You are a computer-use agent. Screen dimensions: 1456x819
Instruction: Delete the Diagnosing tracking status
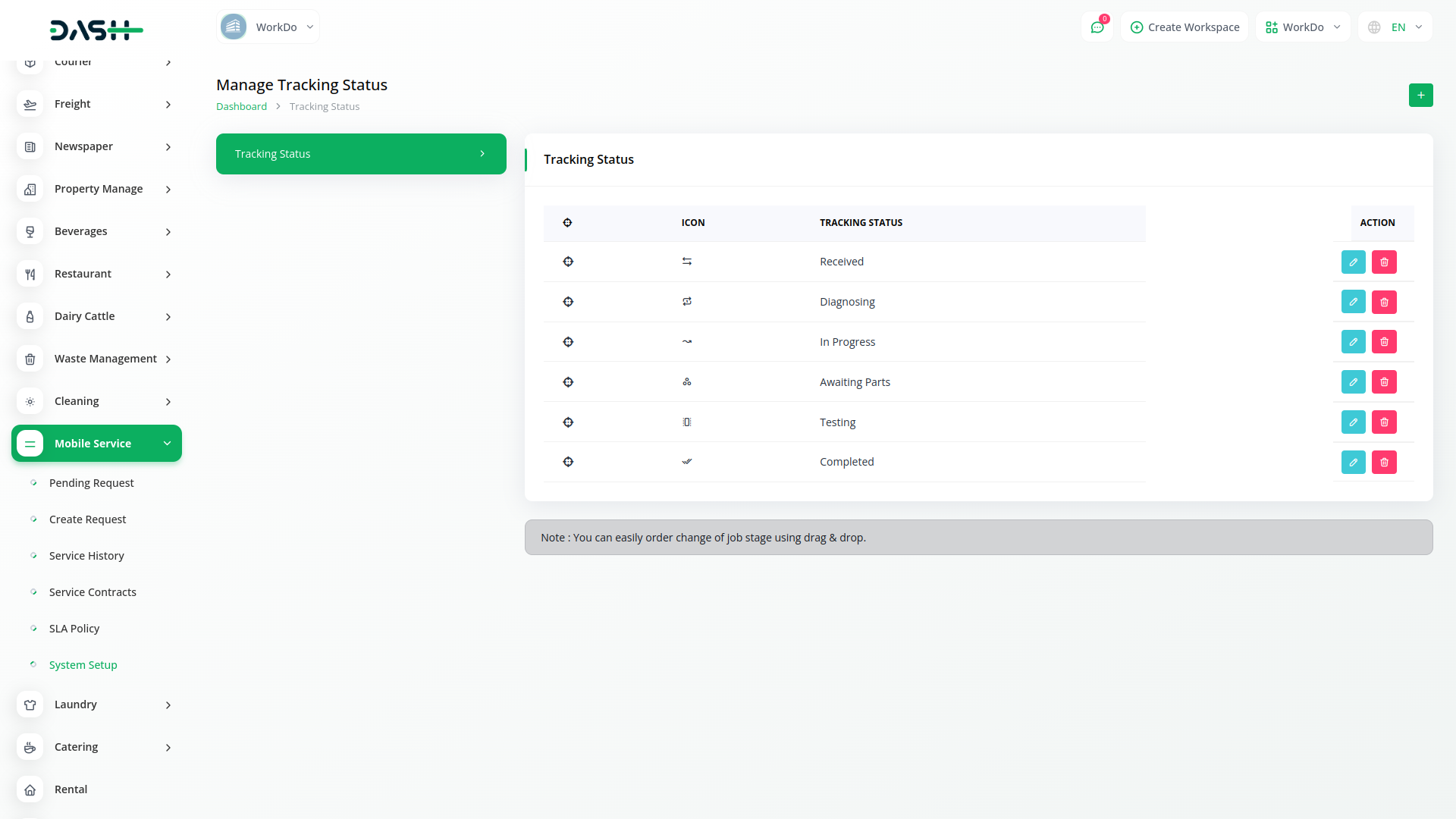tap(1384, 302)
